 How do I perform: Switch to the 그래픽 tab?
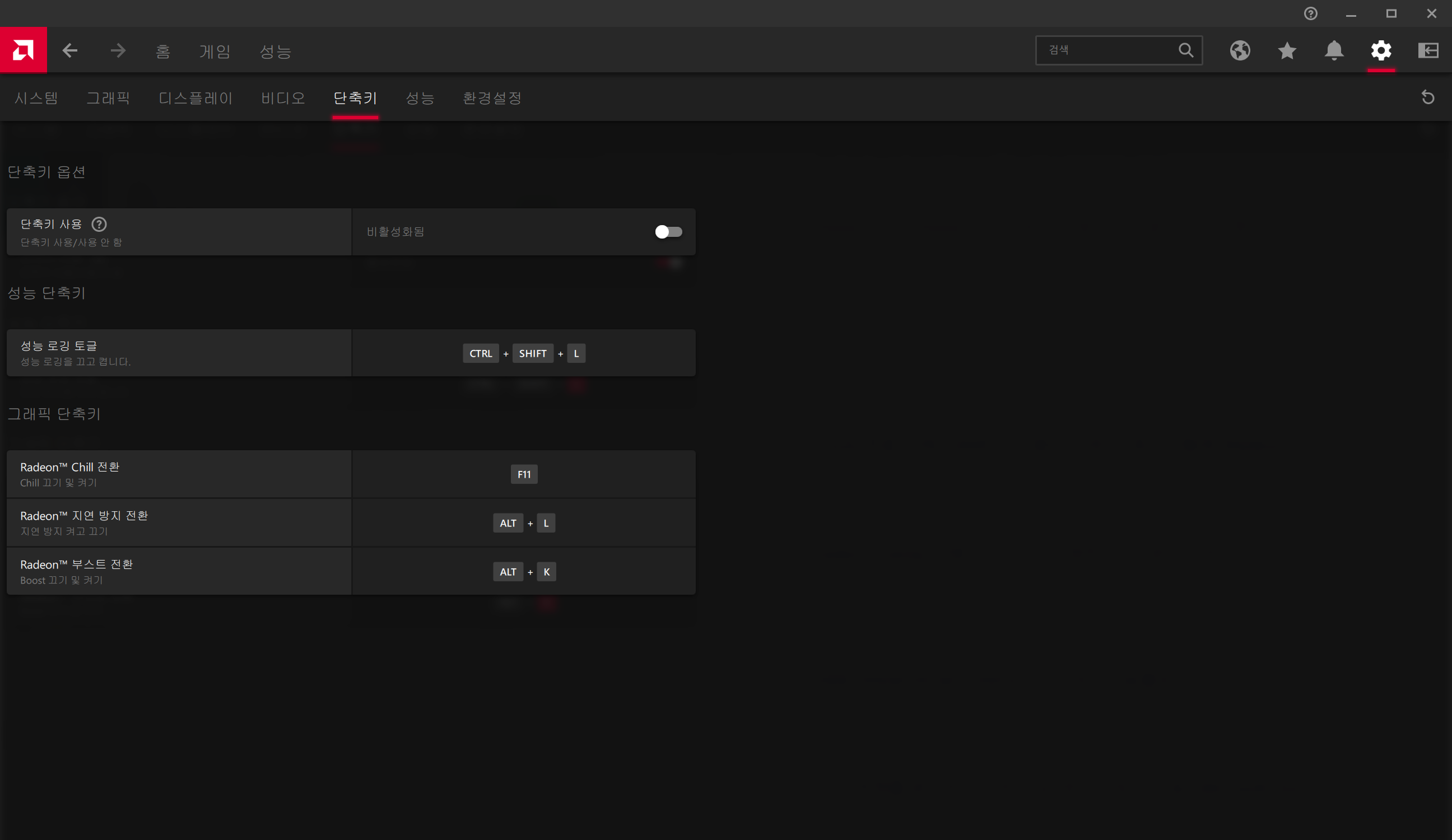click(x=108, y=98)
